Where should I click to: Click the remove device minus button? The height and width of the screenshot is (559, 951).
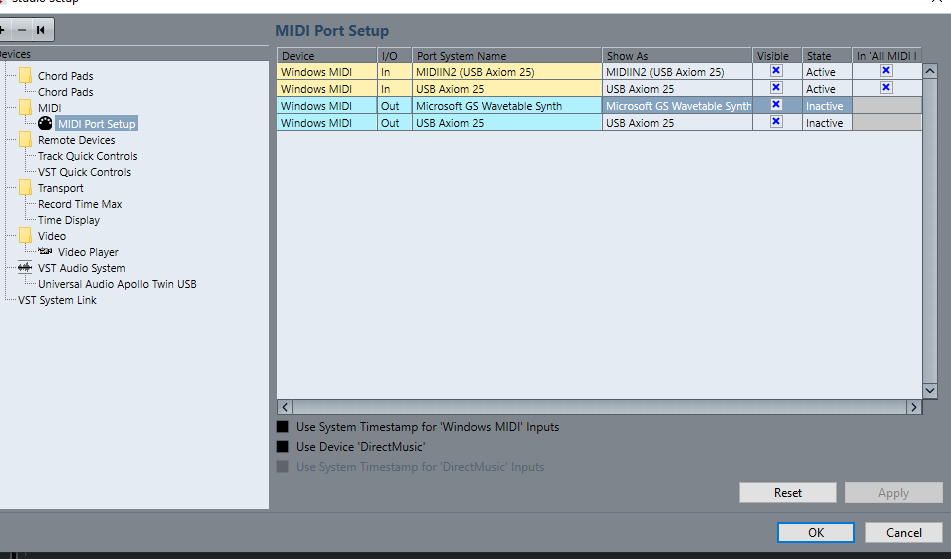tap(22, 30)
